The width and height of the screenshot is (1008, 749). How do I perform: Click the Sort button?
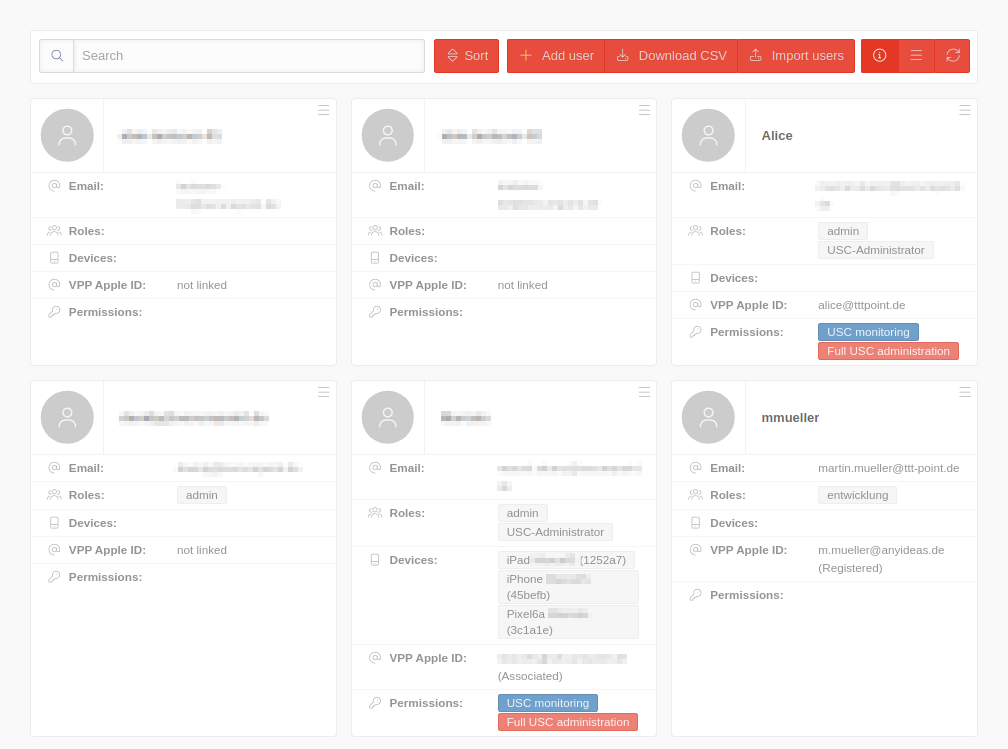tap(466, 56)
